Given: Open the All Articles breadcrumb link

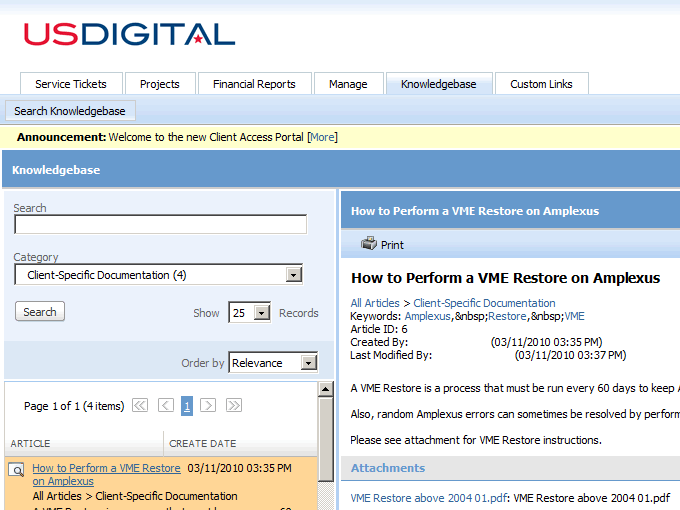Looking at the screenshot, I should tap(375, 303).
